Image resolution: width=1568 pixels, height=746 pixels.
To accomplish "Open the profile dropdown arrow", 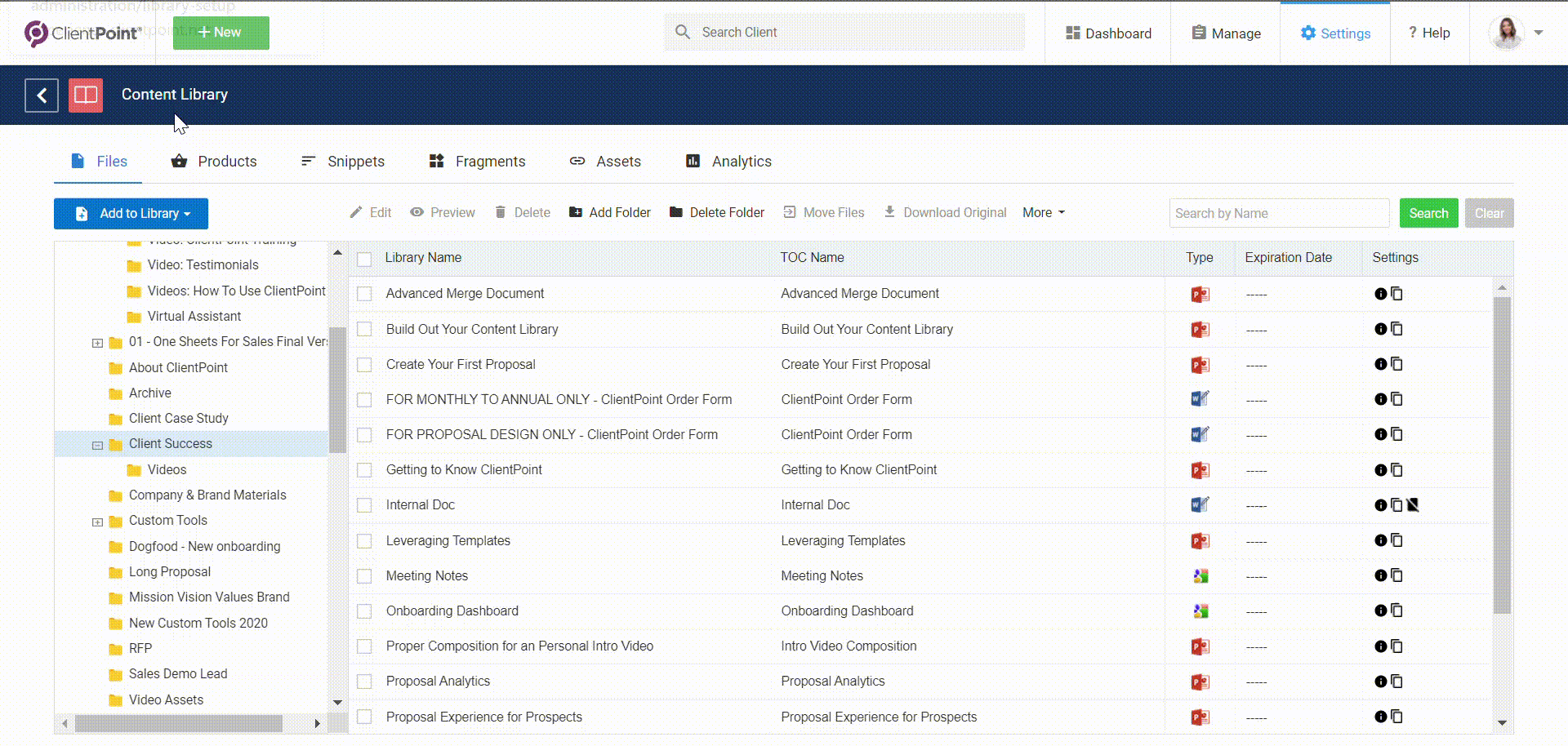I will [x=1539, y=33].
